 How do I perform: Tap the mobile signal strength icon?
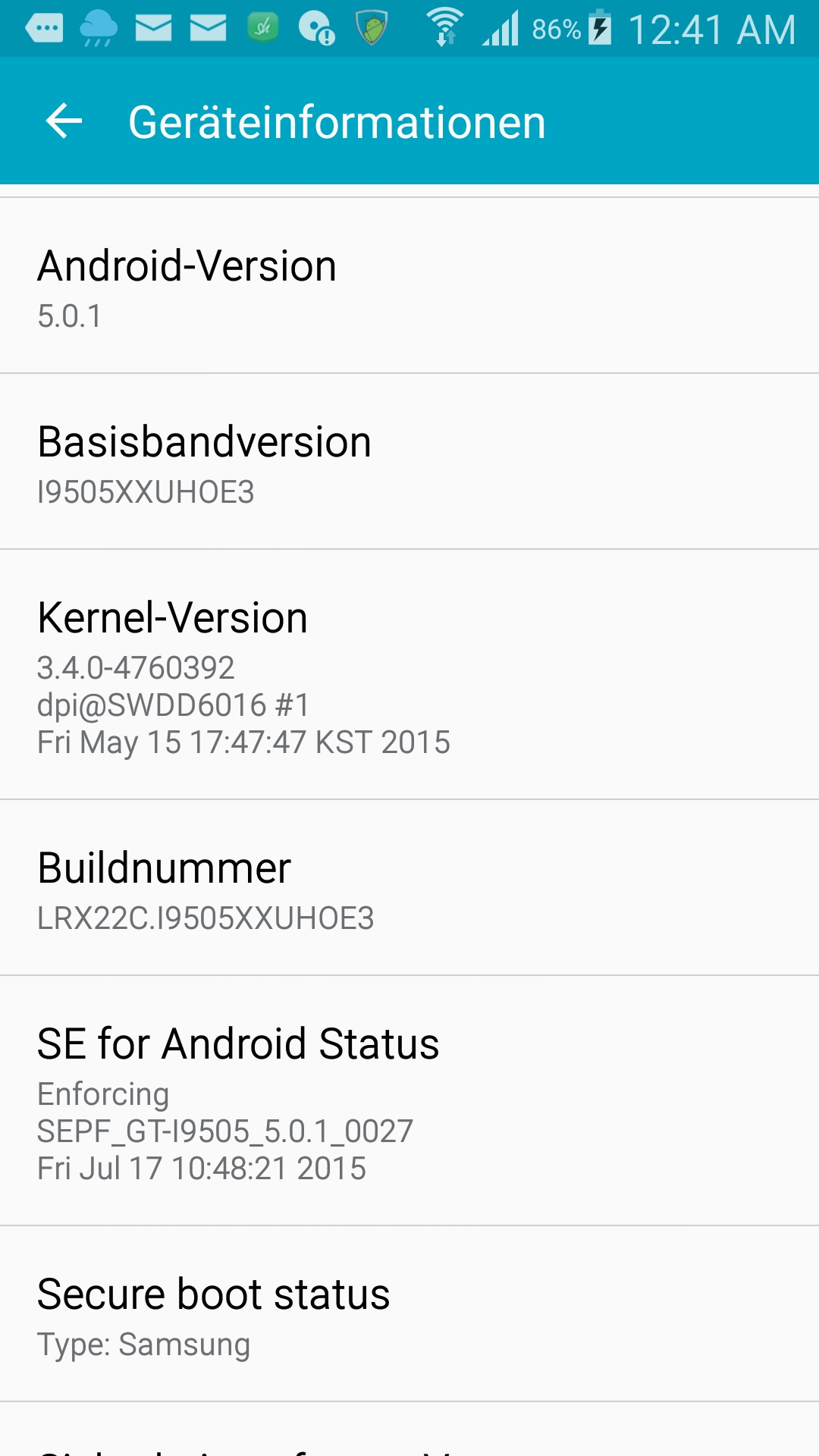click(x=500, y=28)
